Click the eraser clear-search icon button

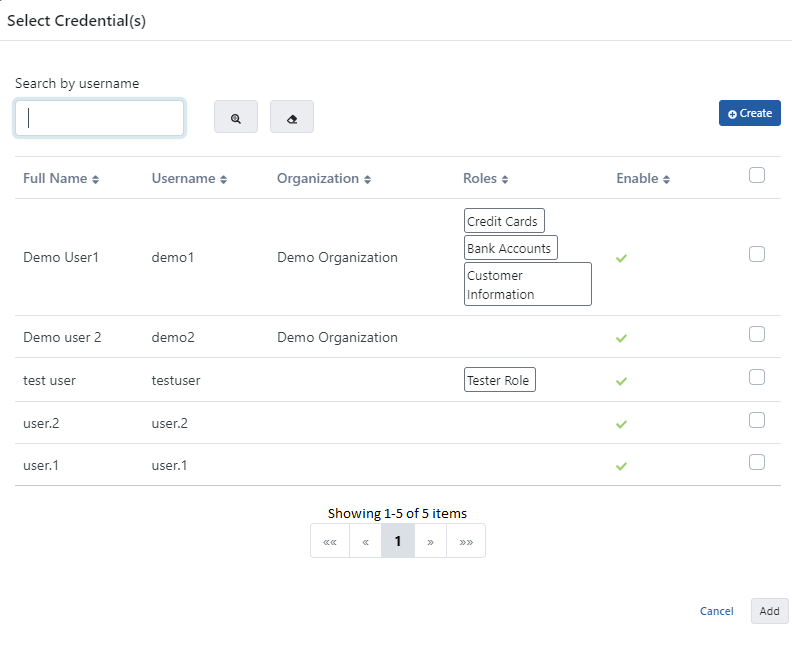(x=292, y=117)
